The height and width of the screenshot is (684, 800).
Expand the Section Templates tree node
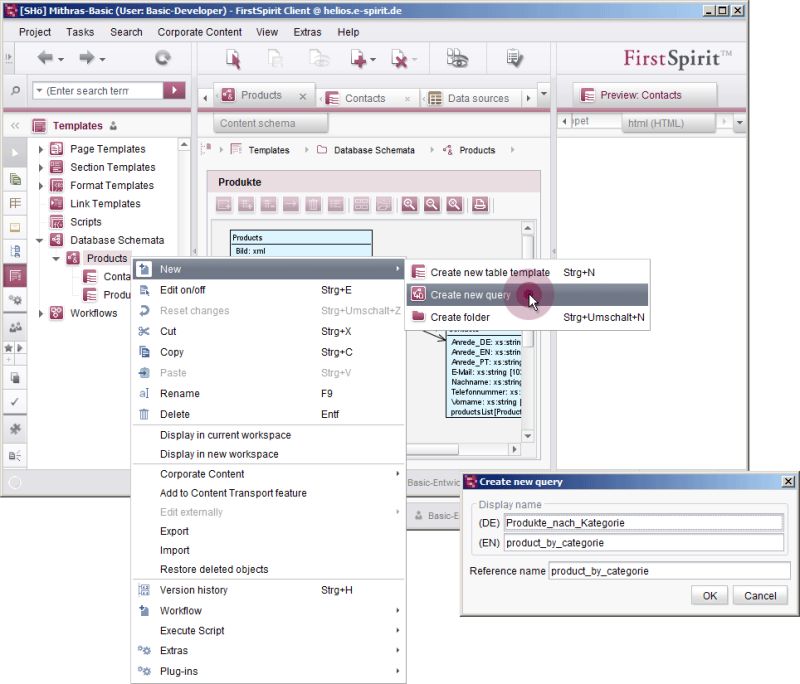pos(41,167)
